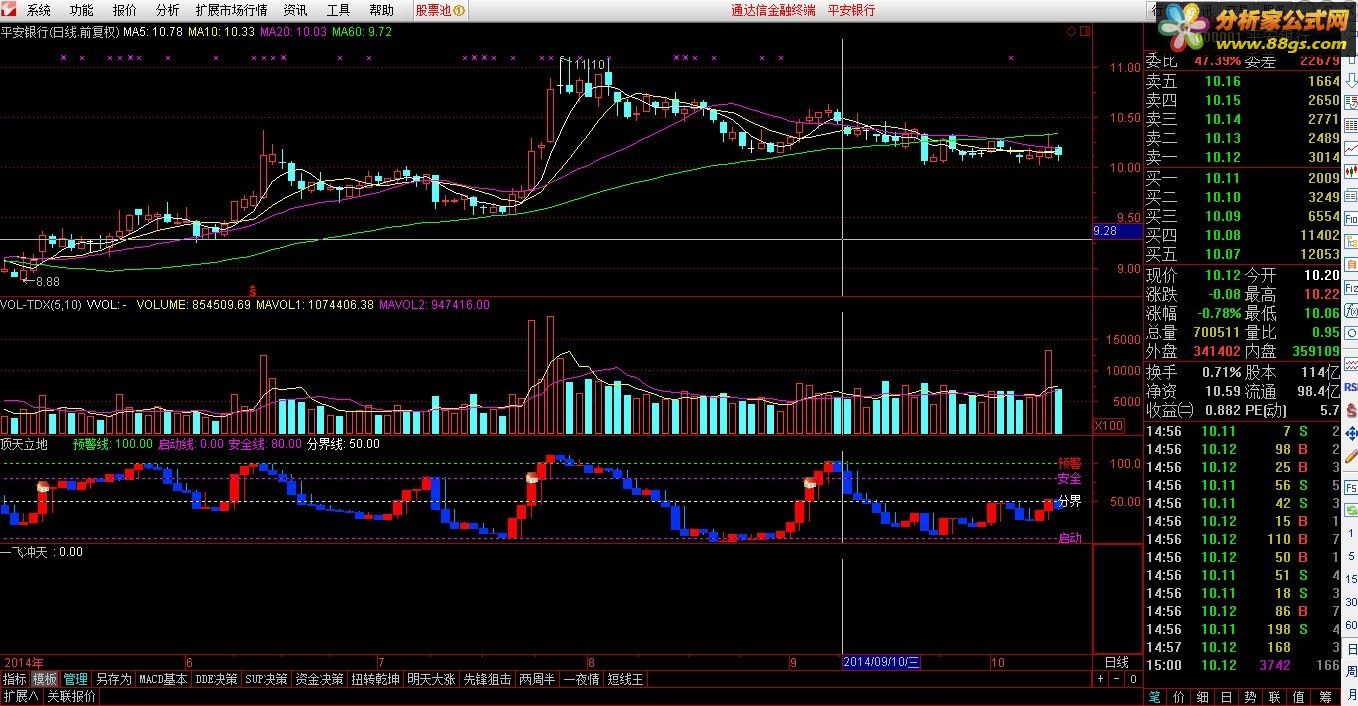The width and height of the screenshot is (1358, 706).
Task: Click the 管理 button in the template bar
Action: 76,679
